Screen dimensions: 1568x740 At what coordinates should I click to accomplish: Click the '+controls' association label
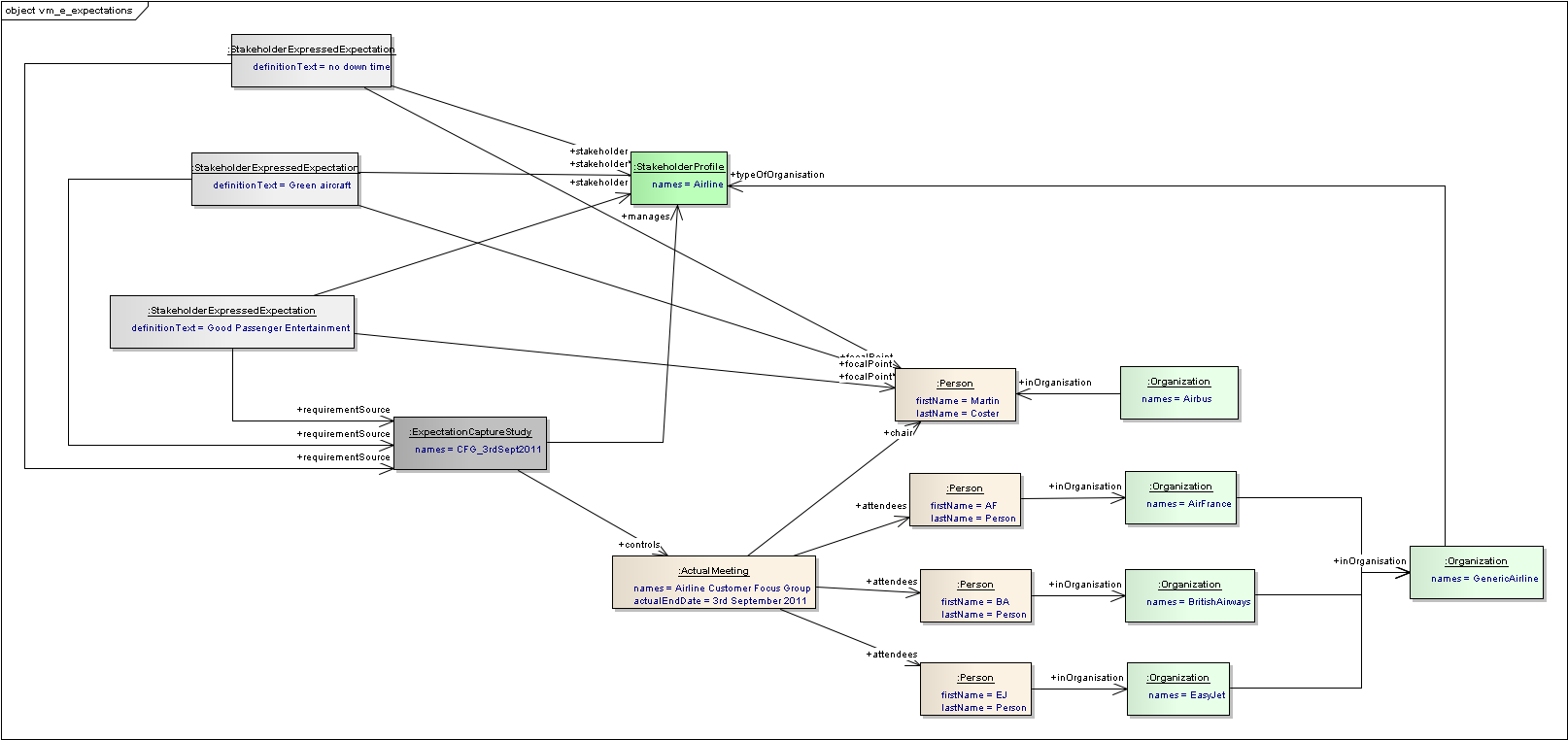coord(639,545)
